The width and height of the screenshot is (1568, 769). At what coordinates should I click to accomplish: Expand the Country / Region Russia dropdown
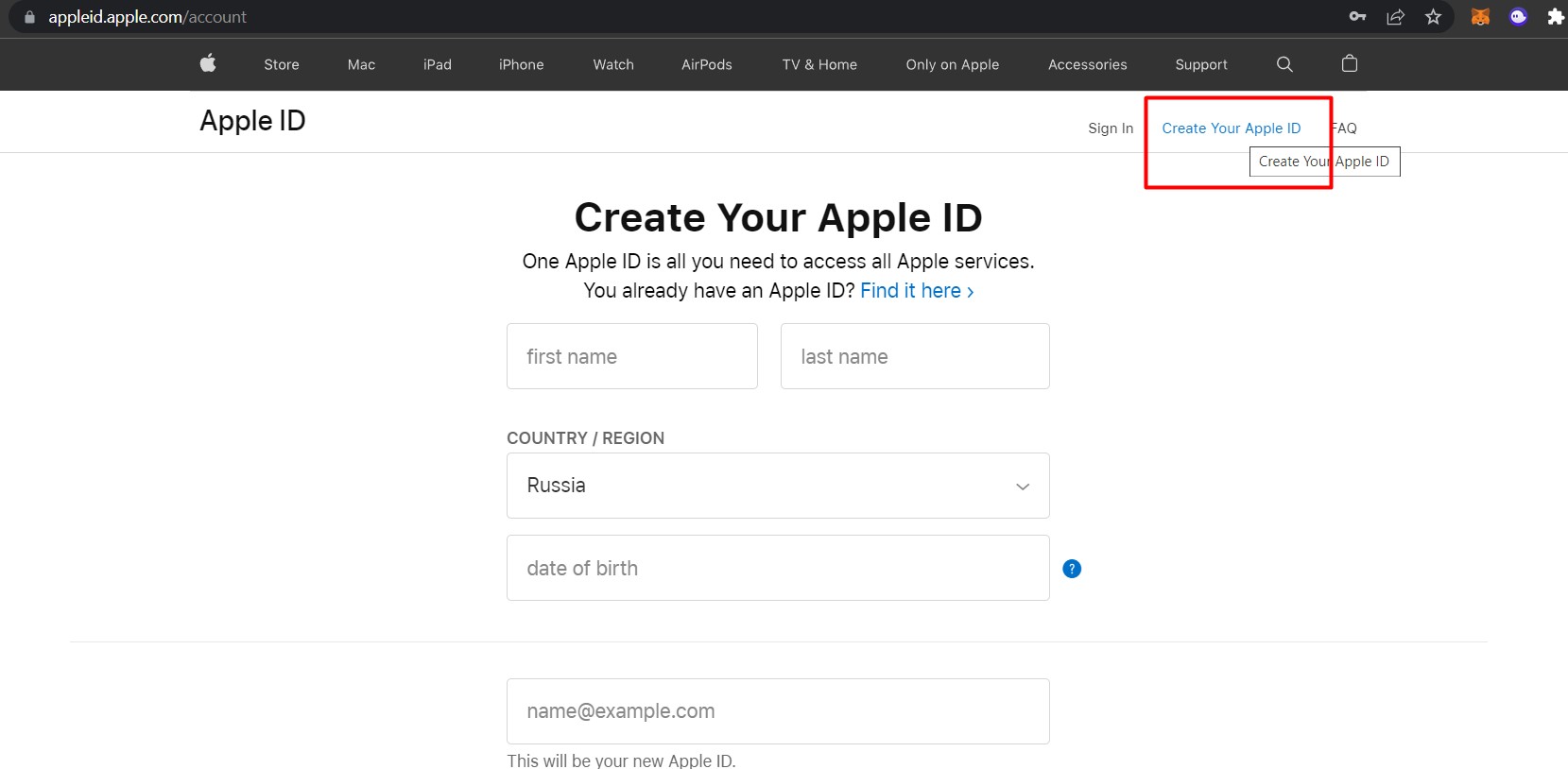click(x=778, y=486)
